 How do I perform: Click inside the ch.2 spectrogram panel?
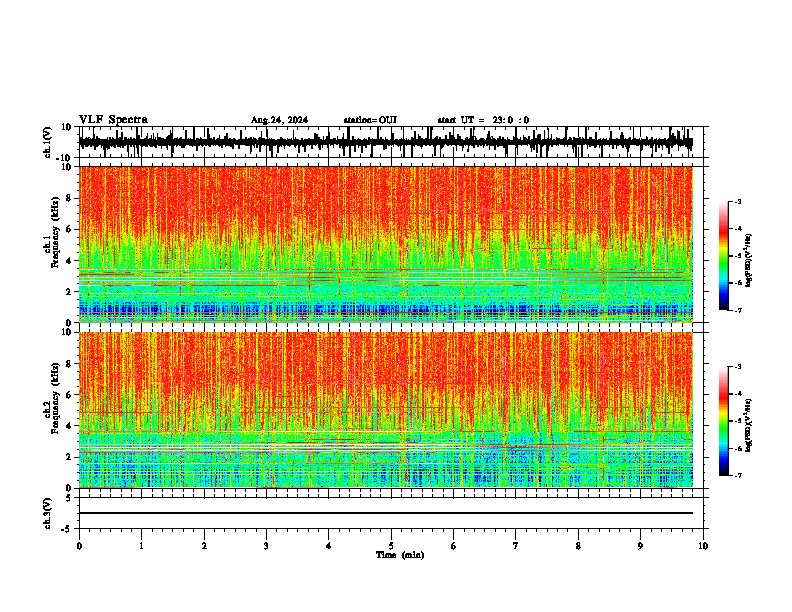(x=385, y=410)
